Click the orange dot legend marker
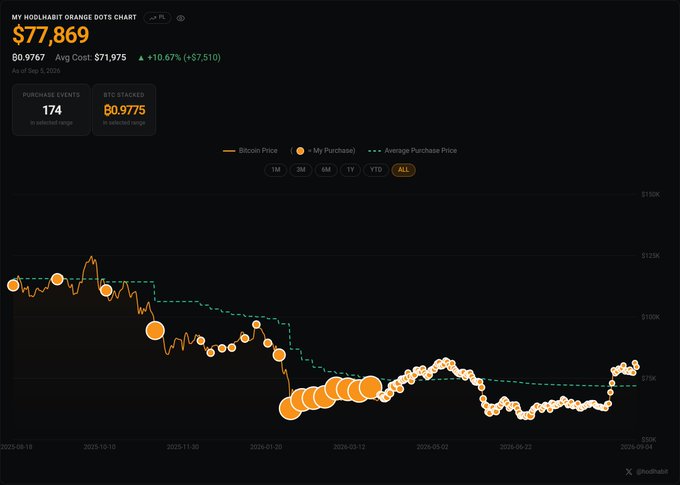 point(300,151)
